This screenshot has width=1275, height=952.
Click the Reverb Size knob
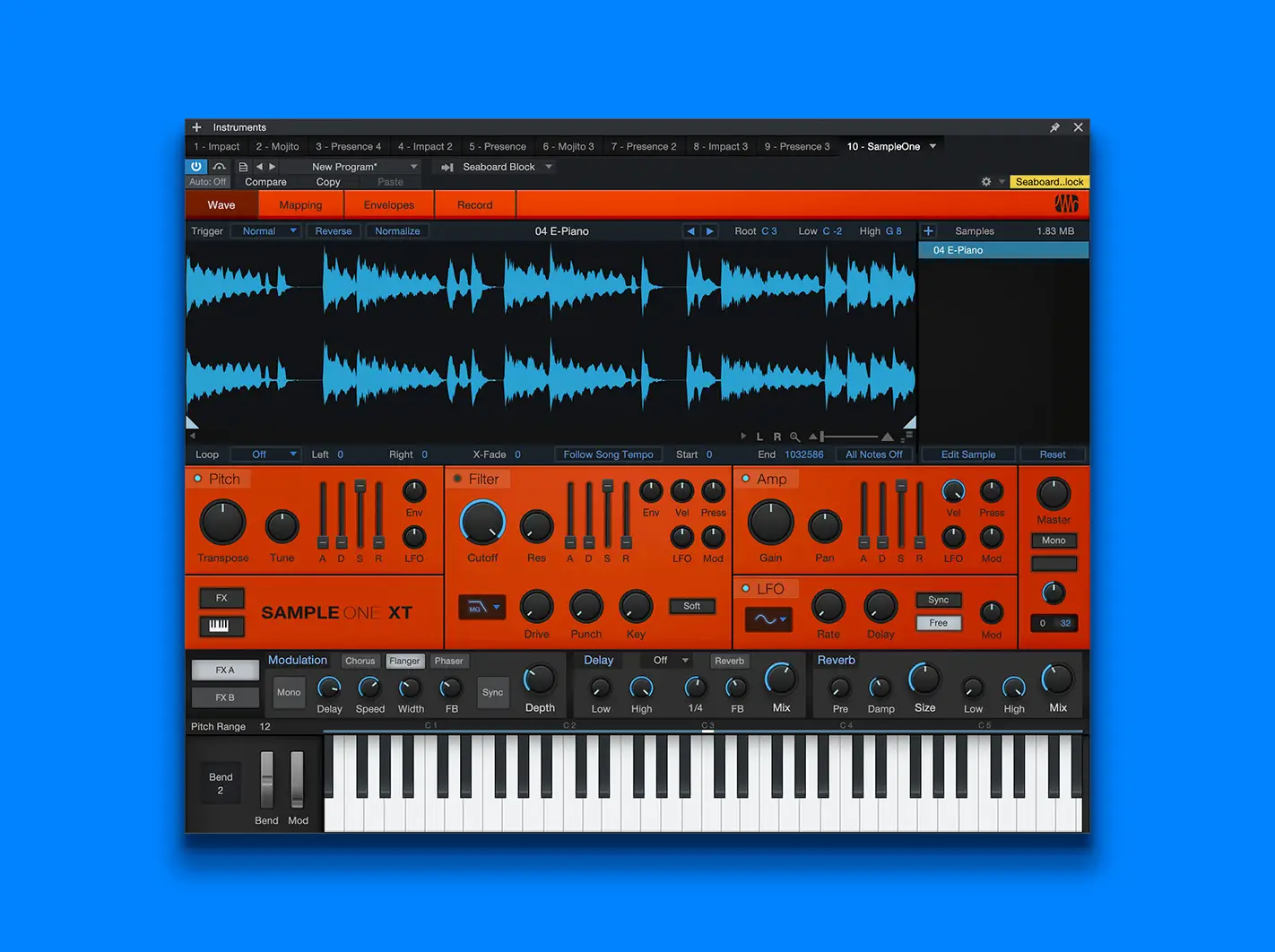pyautogui.click(x=924, y=679)
